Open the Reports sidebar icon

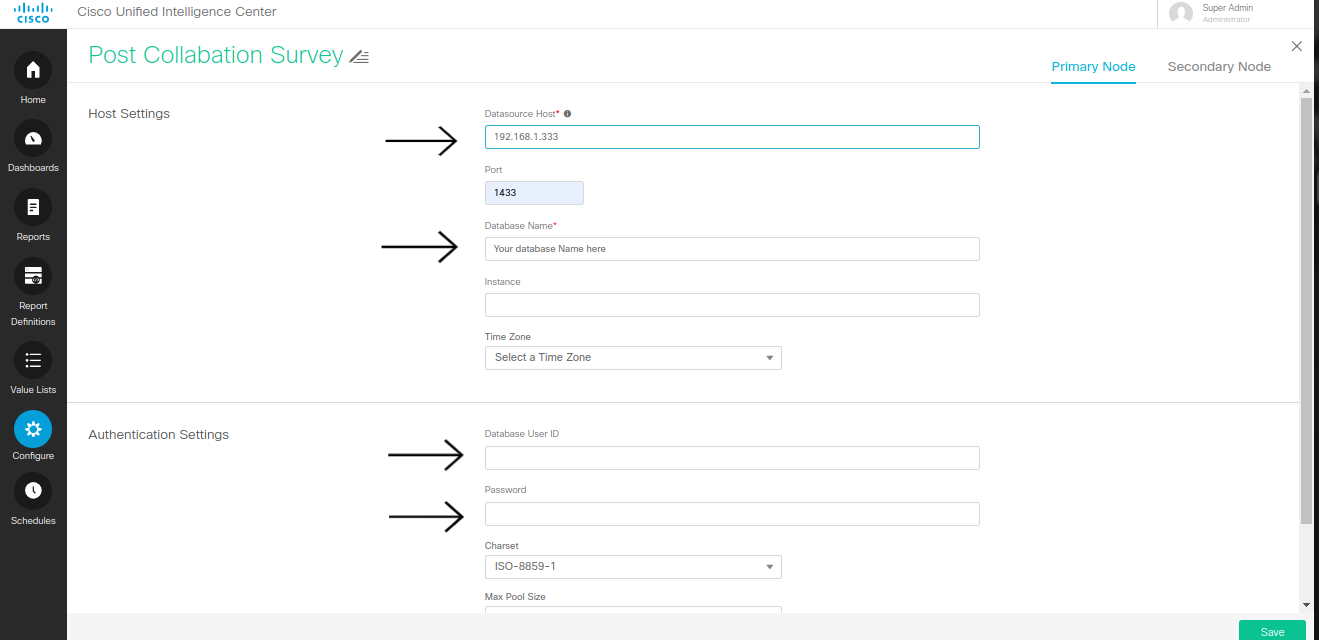coord(33,208)
